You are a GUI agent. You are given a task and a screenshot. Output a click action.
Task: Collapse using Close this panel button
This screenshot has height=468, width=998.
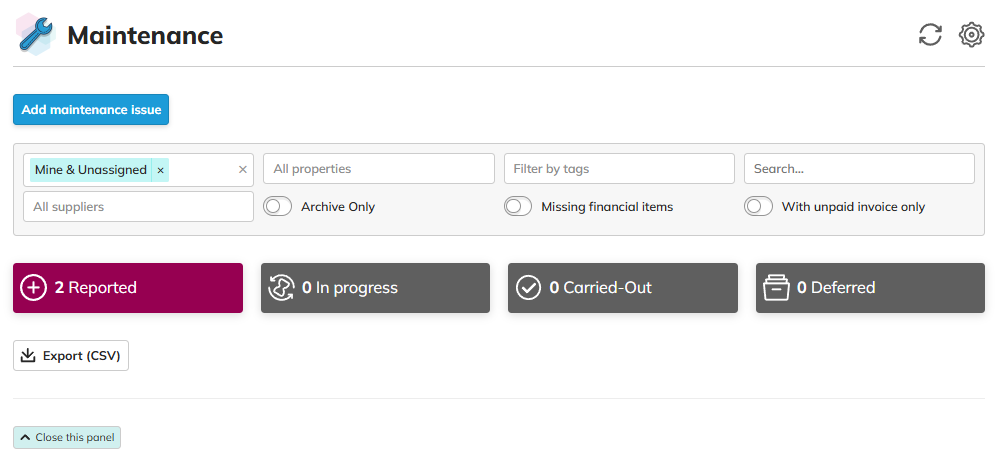(67, 438)
